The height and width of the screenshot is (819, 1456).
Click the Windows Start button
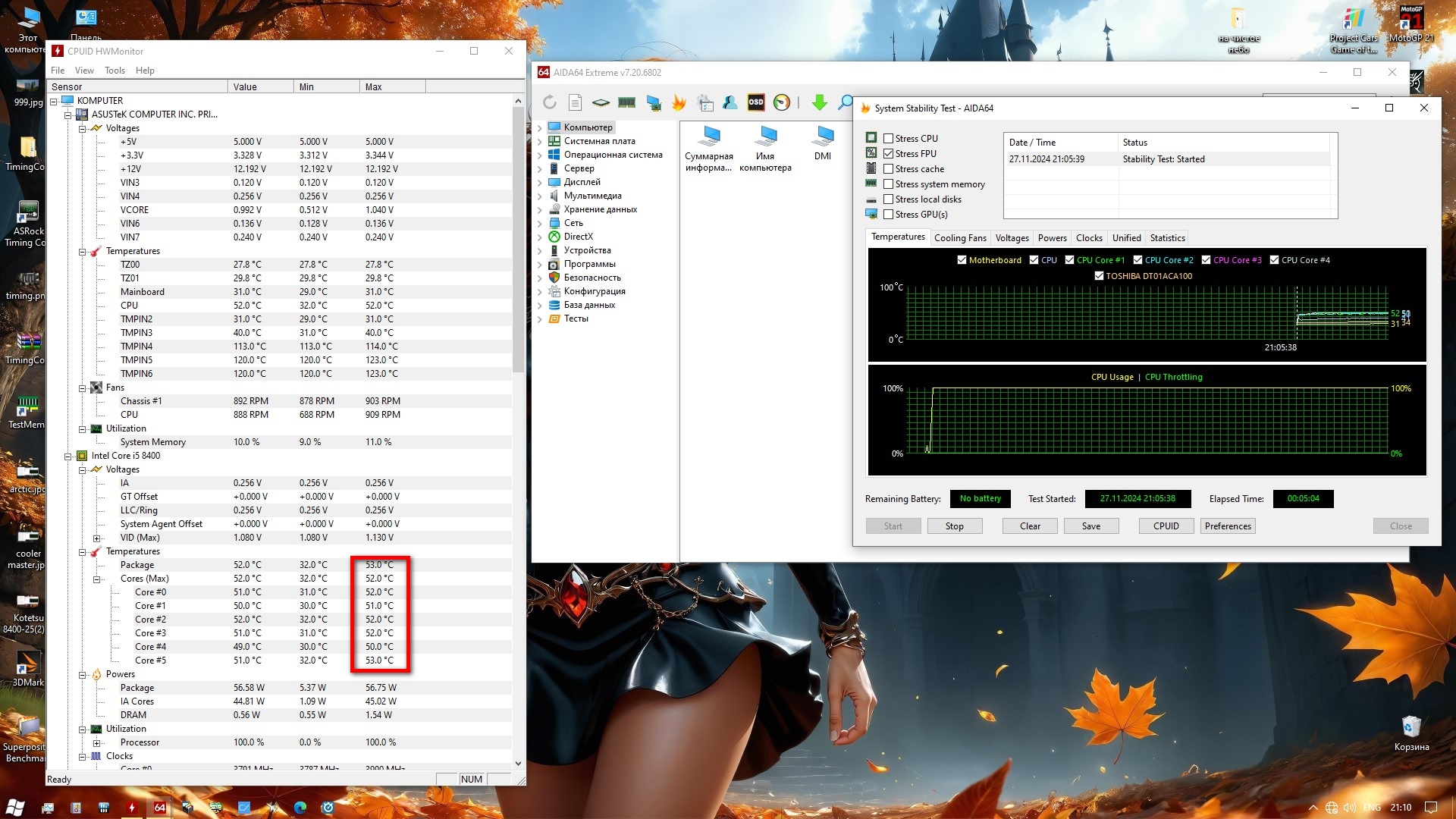(x=15, y=808)
